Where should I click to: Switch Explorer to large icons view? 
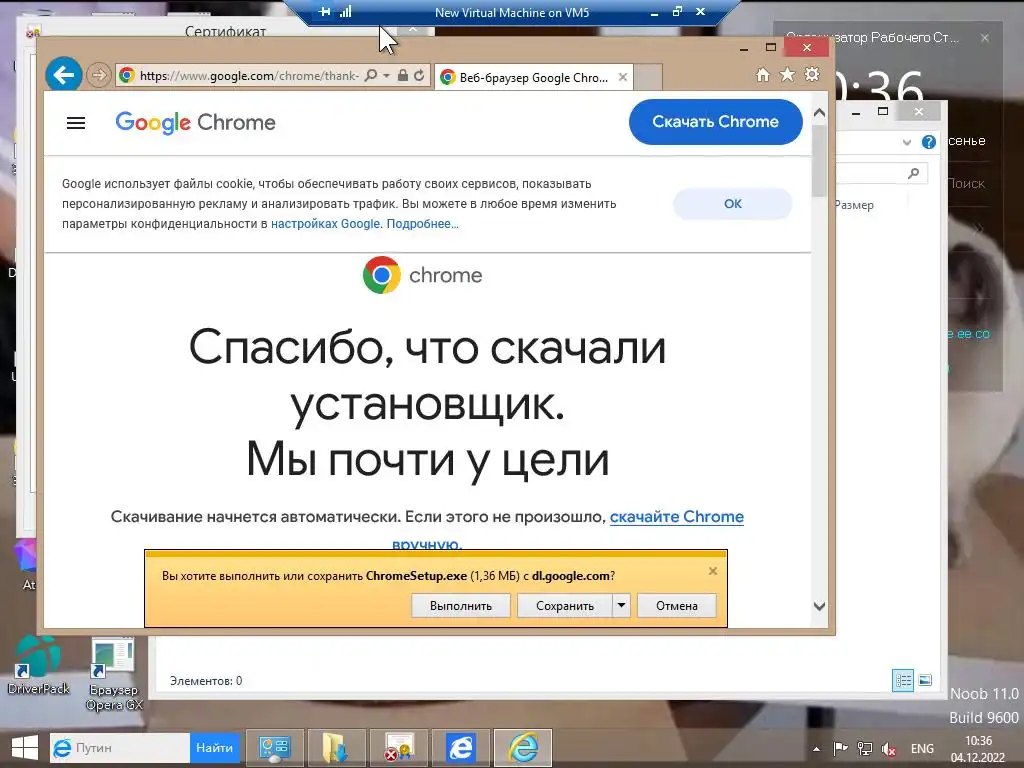(x=925, y=680)
